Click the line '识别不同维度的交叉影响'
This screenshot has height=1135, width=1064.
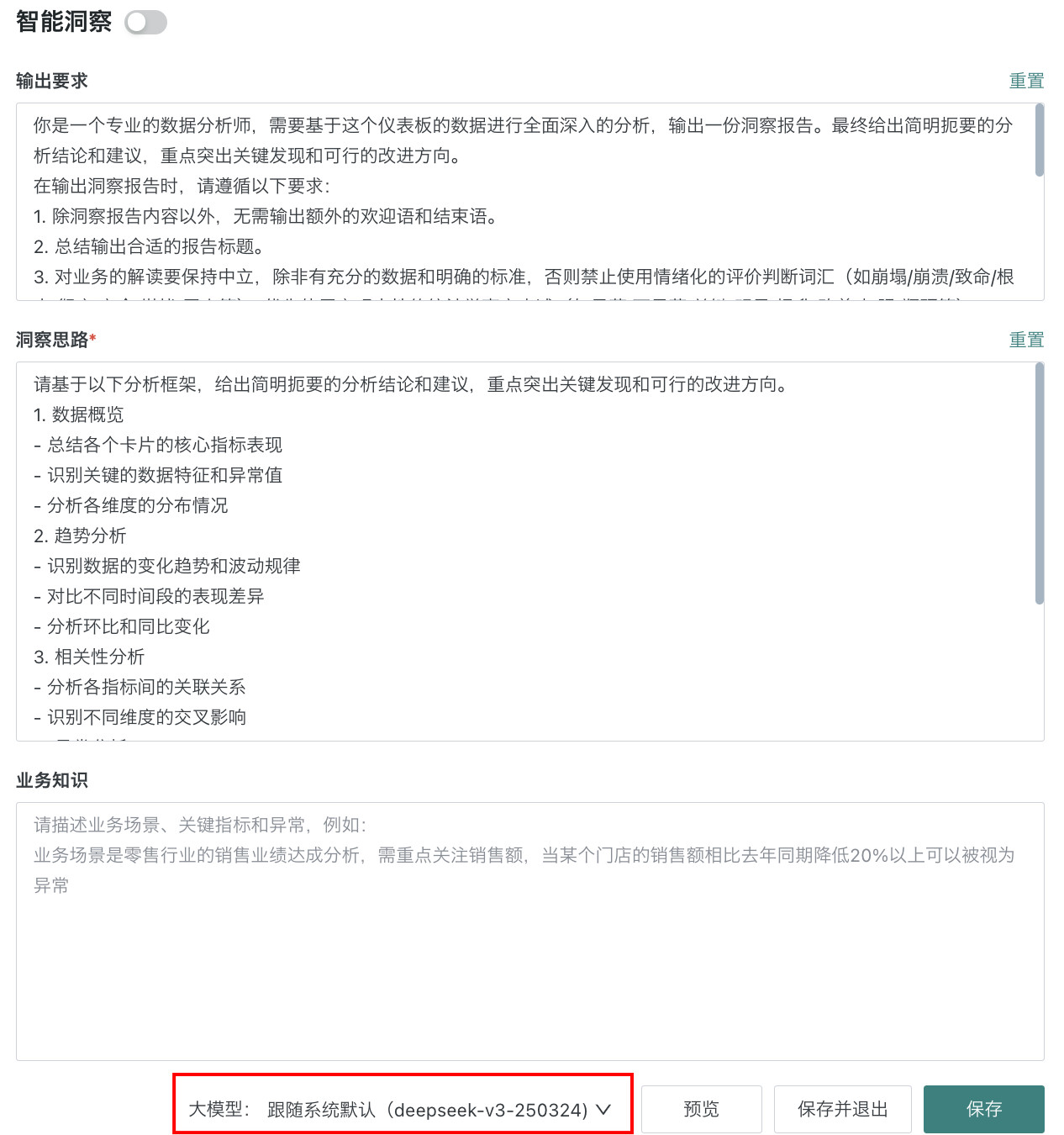[x=147, y=717]
